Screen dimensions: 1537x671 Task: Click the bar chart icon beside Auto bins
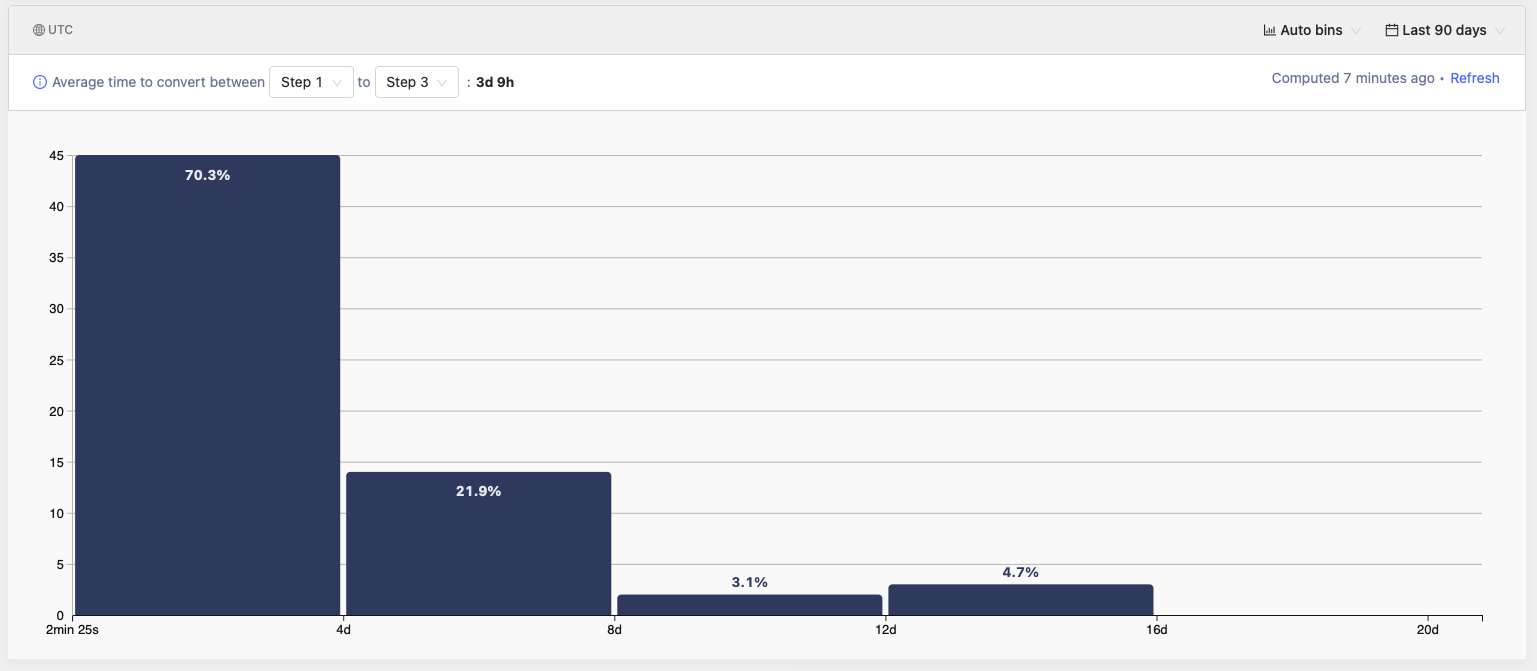(1269, 30)
